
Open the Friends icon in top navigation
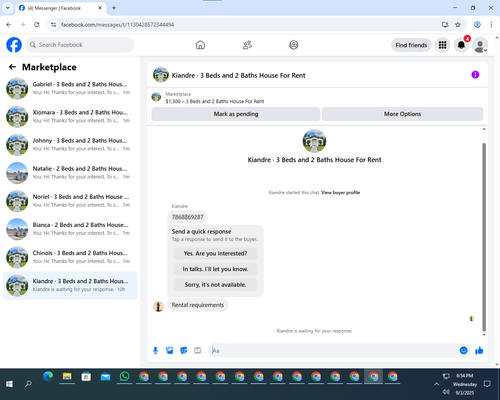pyautogui.click(x=247, y=45)
